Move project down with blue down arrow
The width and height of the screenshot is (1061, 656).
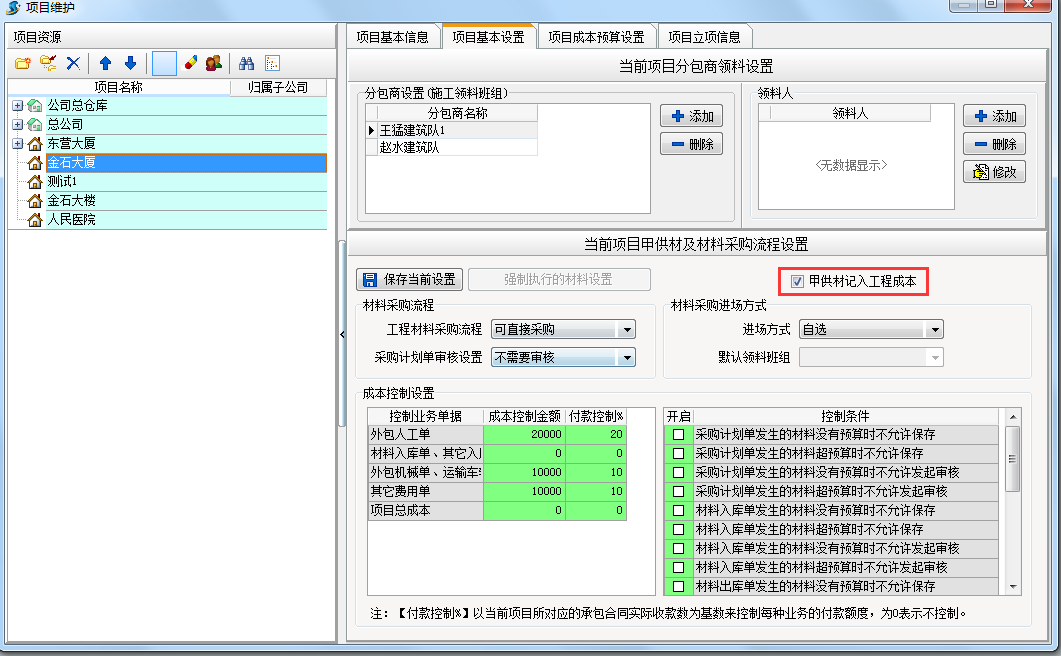[129, 64]
